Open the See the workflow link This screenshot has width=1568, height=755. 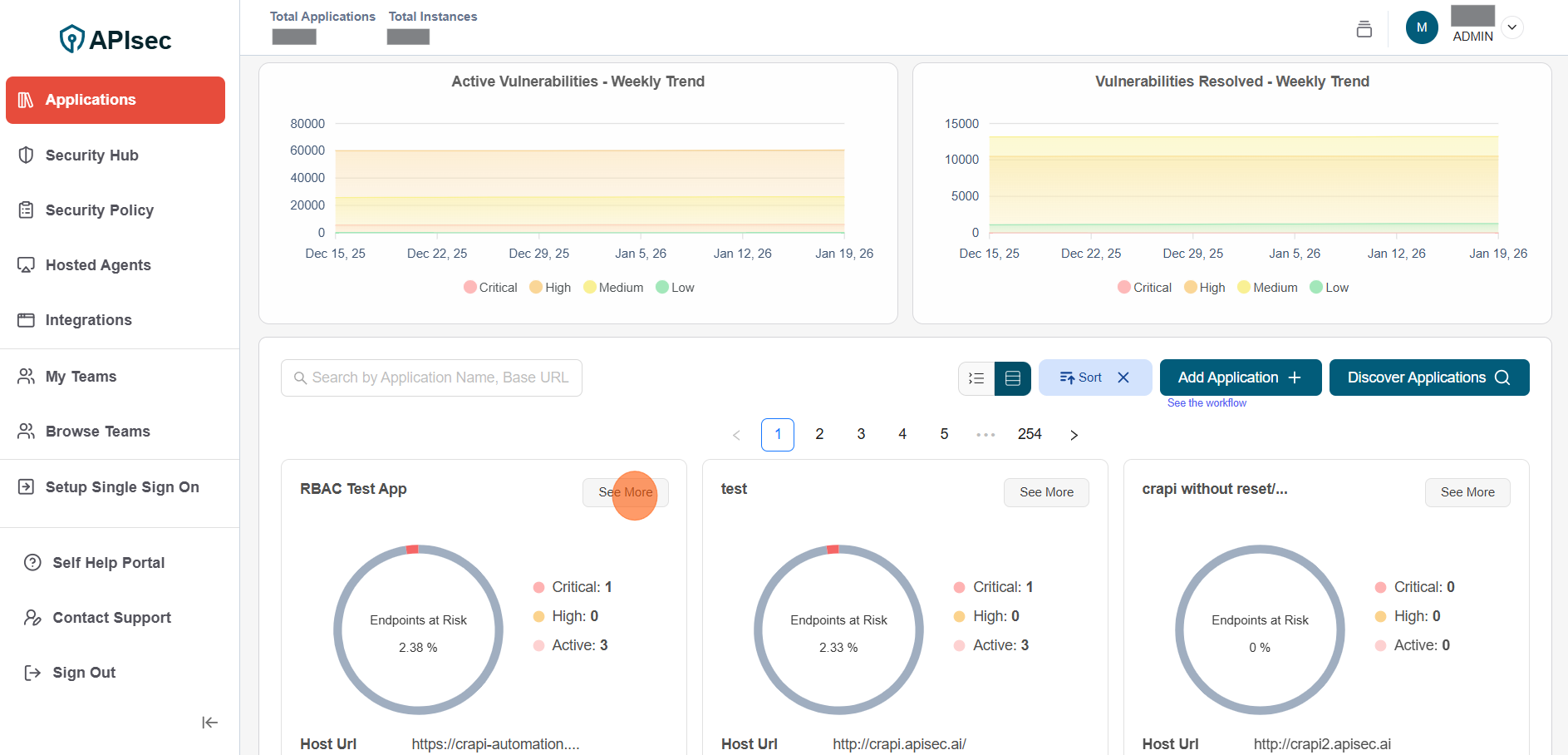(x=1207, y=403)
